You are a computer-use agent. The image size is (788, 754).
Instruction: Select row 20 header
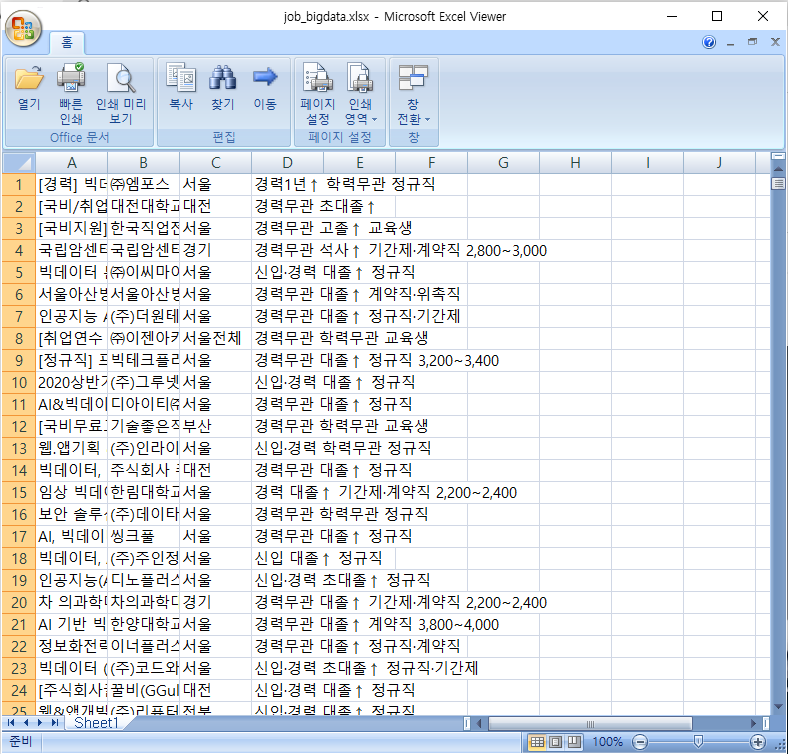tap(19, 603)
